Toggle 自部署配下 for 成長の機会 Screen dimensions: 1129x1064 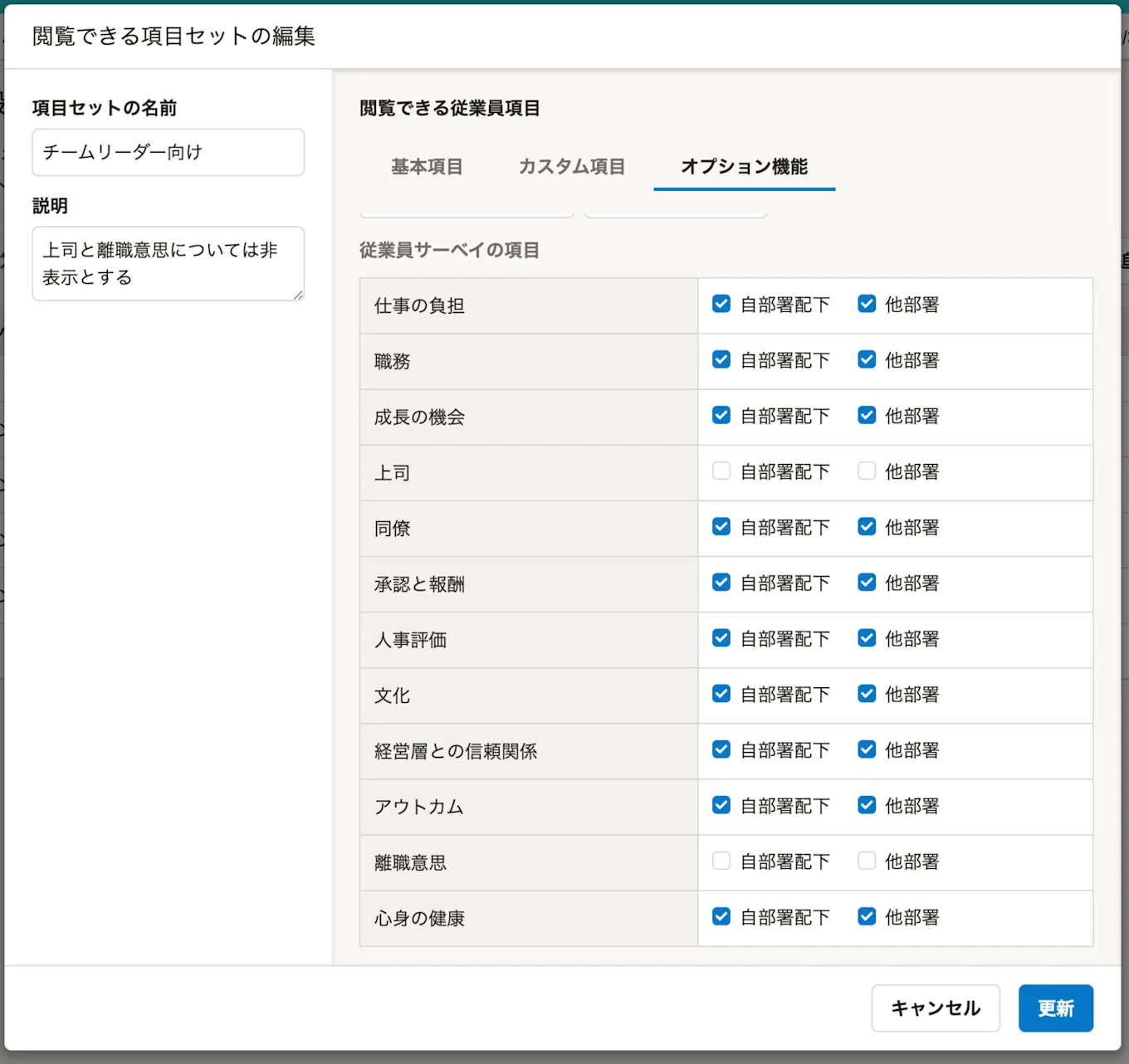(721, 415)
